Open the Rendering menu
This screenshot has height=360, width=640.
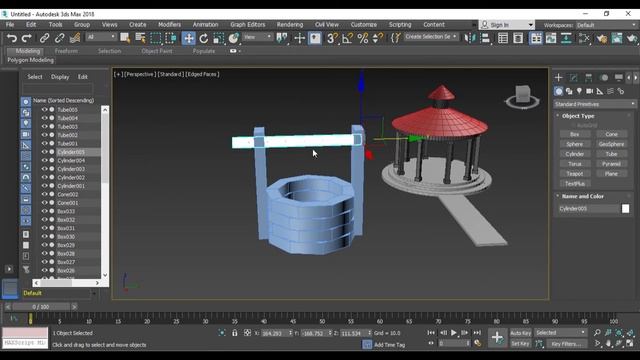coord(290,24)
